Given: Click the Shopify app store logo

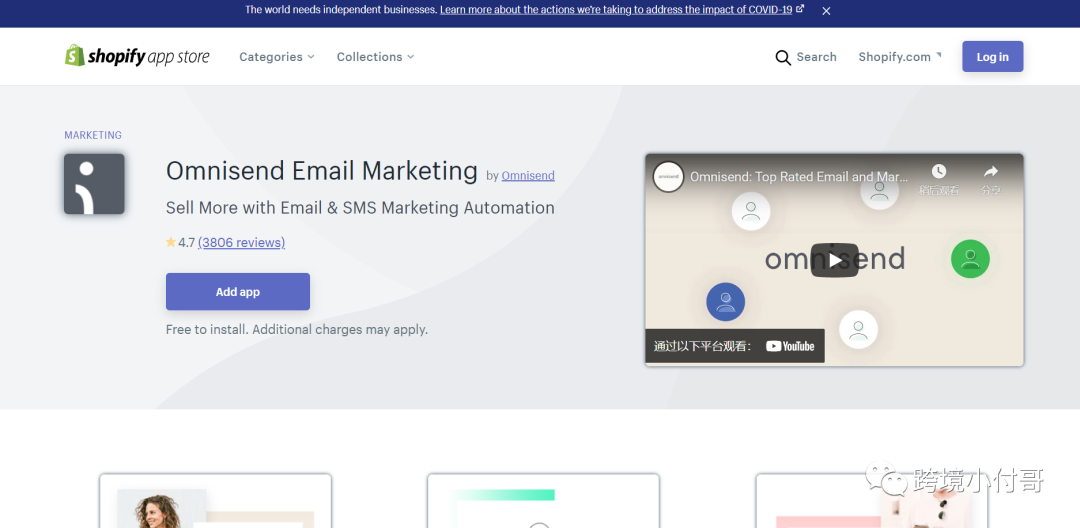Looking at the screenshot, I should [137, 56].
